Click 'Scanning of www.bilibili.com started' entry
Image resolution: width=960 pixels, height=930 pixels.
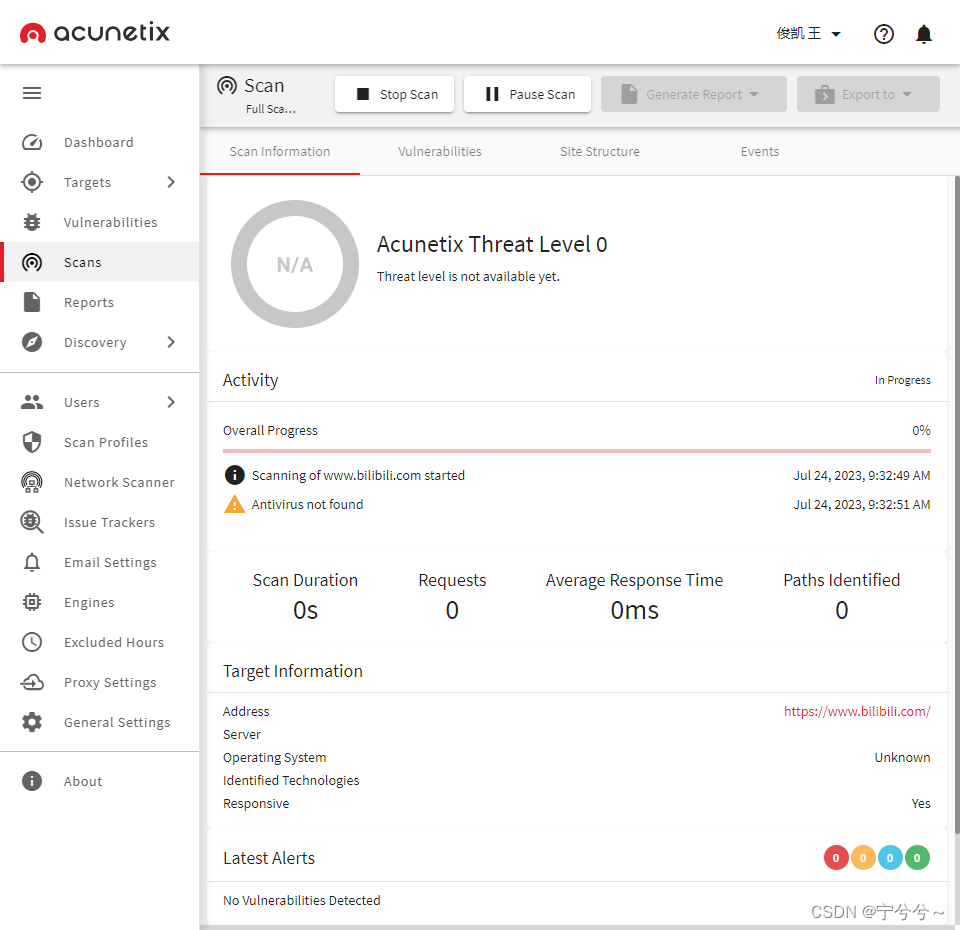tap(358, 475)
